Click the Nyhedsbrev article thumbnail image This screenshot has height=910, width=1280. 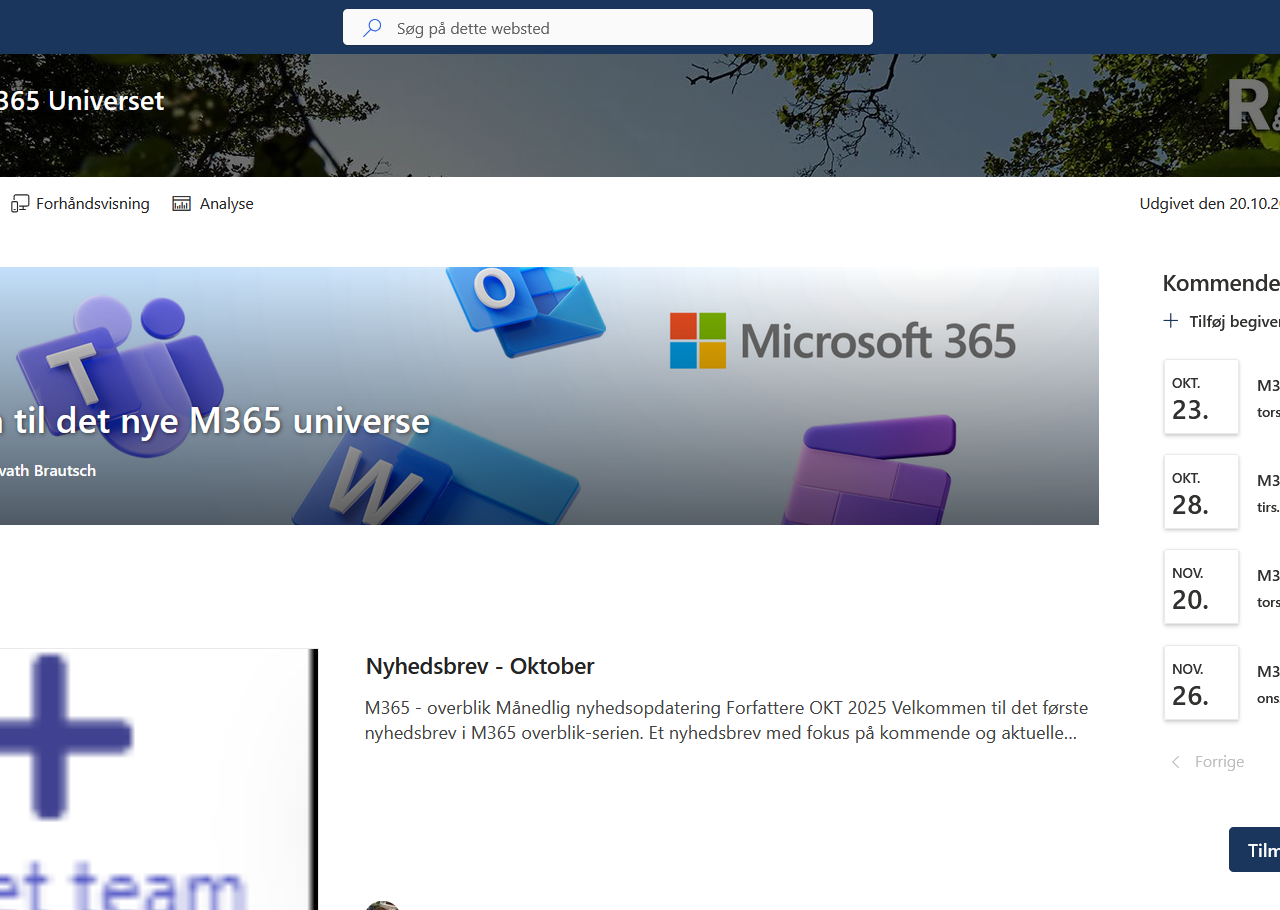155,779
